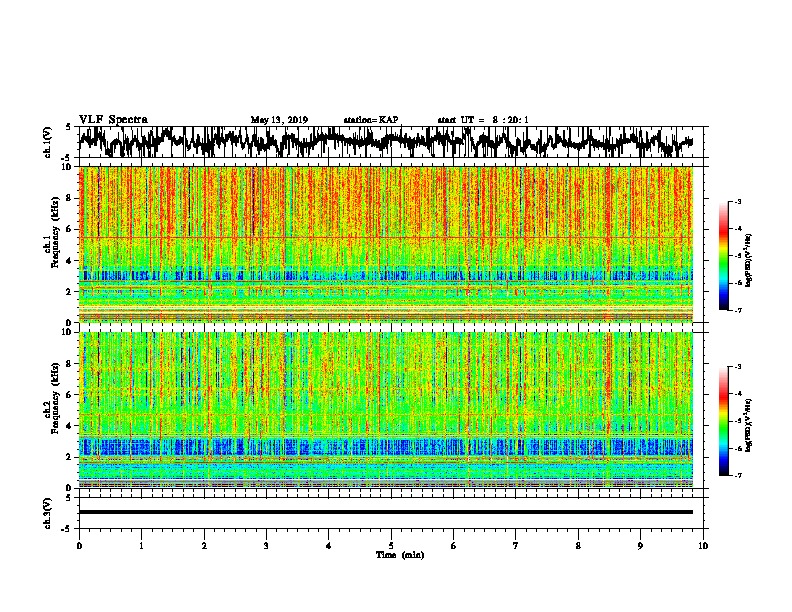Click the ch.1 colorbar "log(PSD)" unit label
Viewport: 792px width, 612px height.
pos(749,261)
